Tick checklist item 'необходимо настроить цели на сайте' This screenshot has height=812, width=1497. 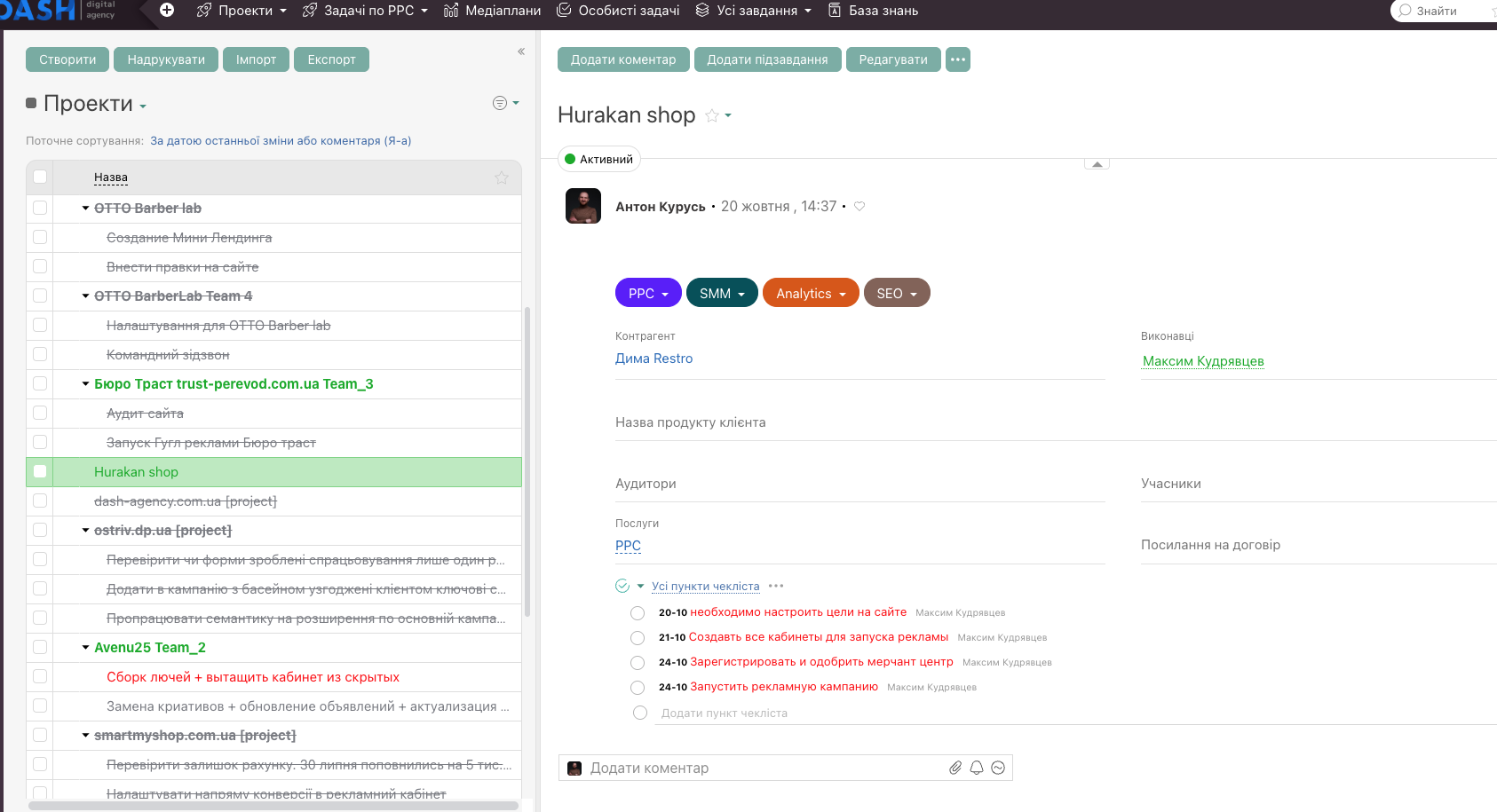638,613
